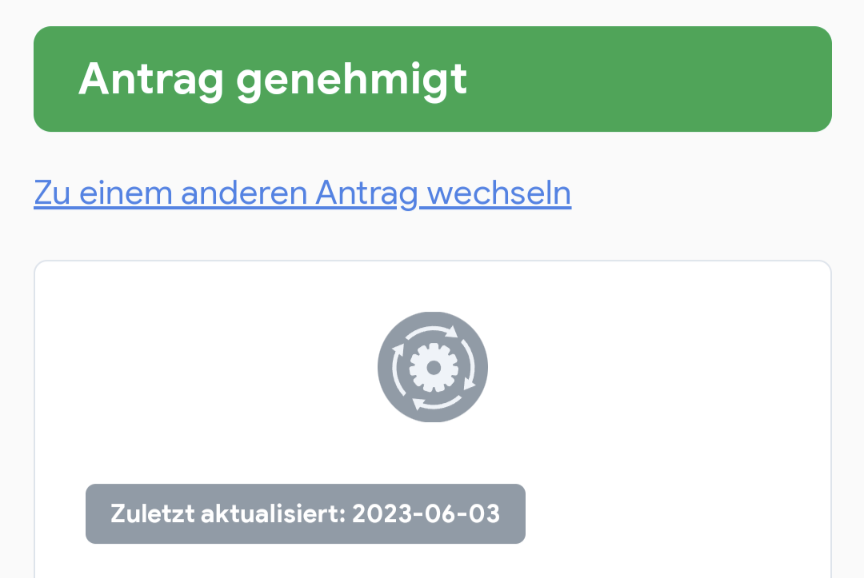
Task: Click the link Zu einem anderen Antrag wechseln
Action: click(x=302, y=192)
